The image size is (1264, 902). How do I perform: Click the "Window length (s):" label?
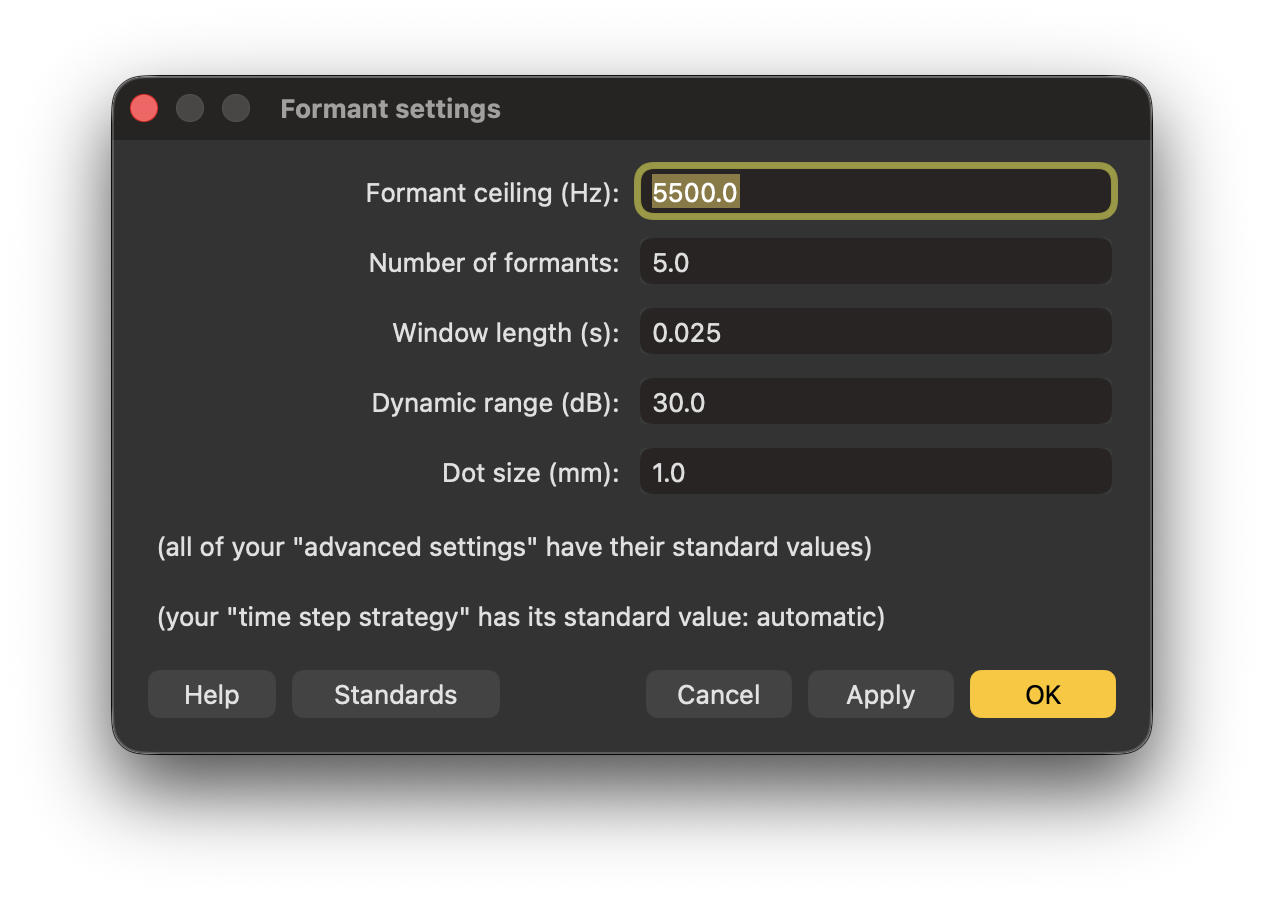coord(506,332)
